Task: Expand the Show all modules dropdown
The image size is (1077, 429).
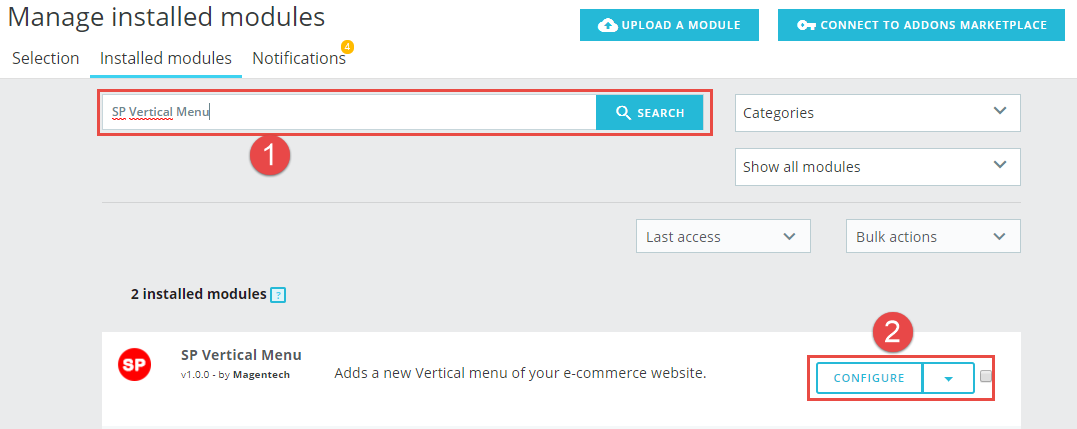Action: 878,167
